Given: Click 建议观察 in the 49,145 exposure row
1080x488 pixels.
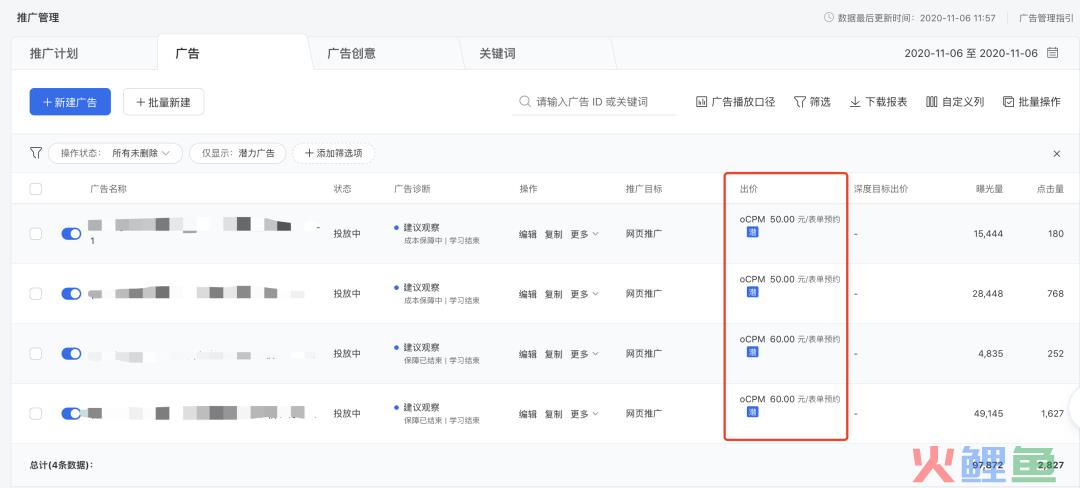Looking at the screenshot, I should 422,407.
